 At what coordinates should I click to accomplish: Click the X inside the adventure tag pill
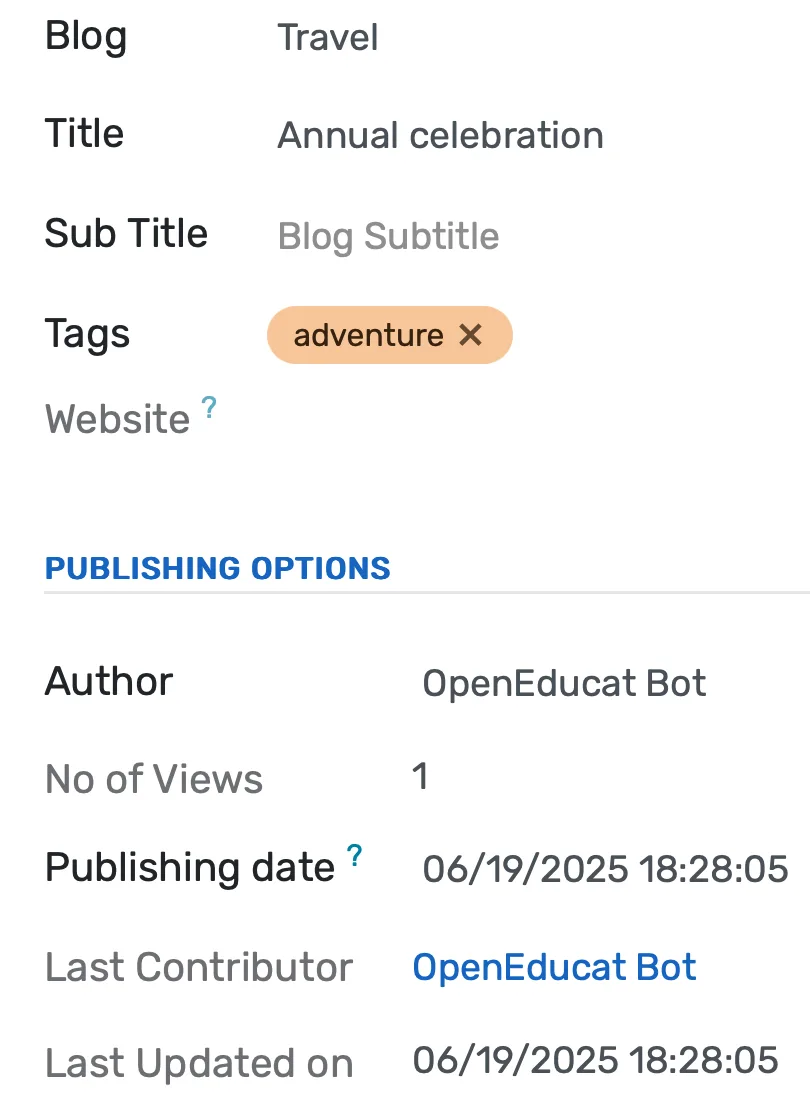470,336
